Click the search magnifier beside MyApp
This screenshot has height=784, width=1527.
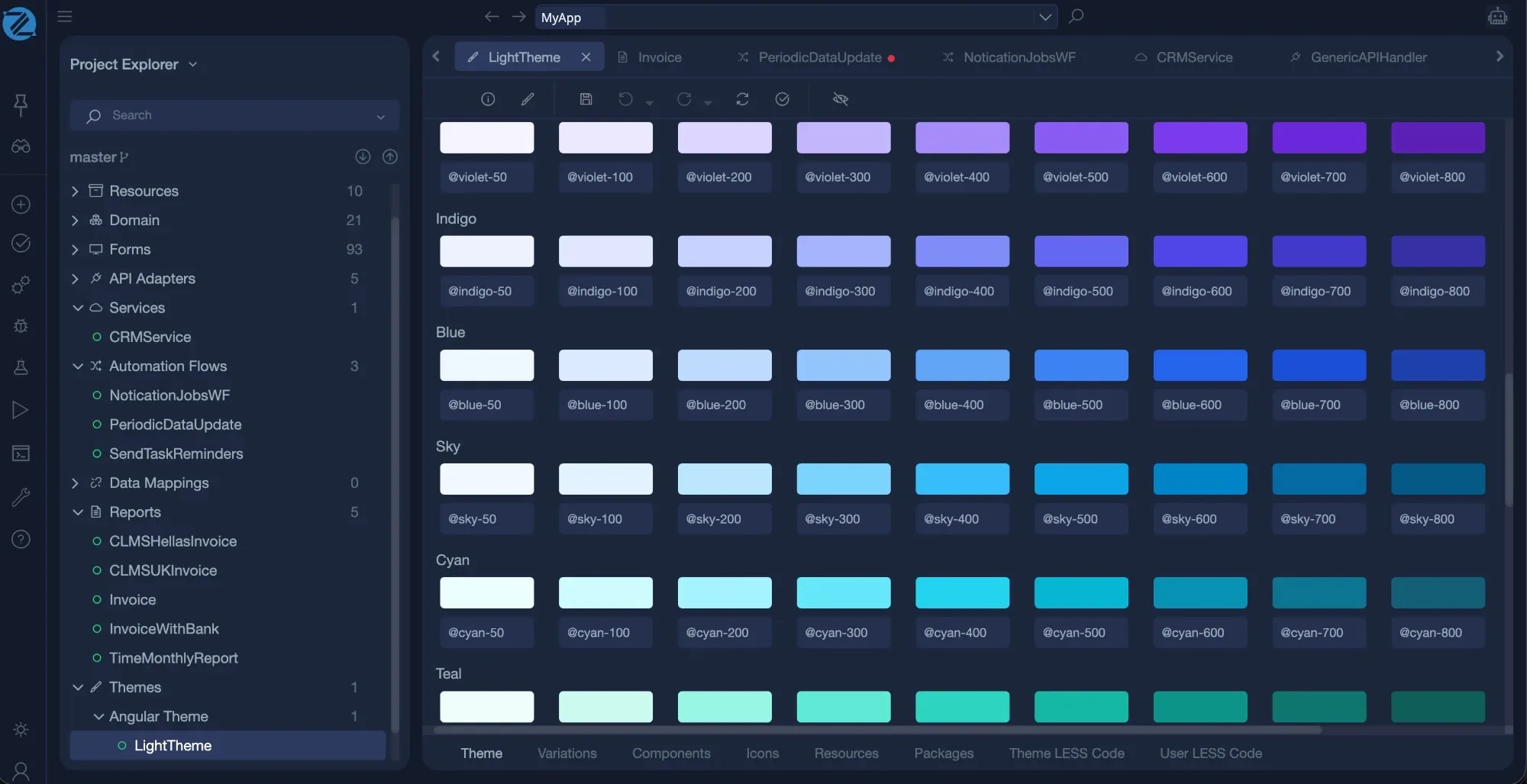1076,16
